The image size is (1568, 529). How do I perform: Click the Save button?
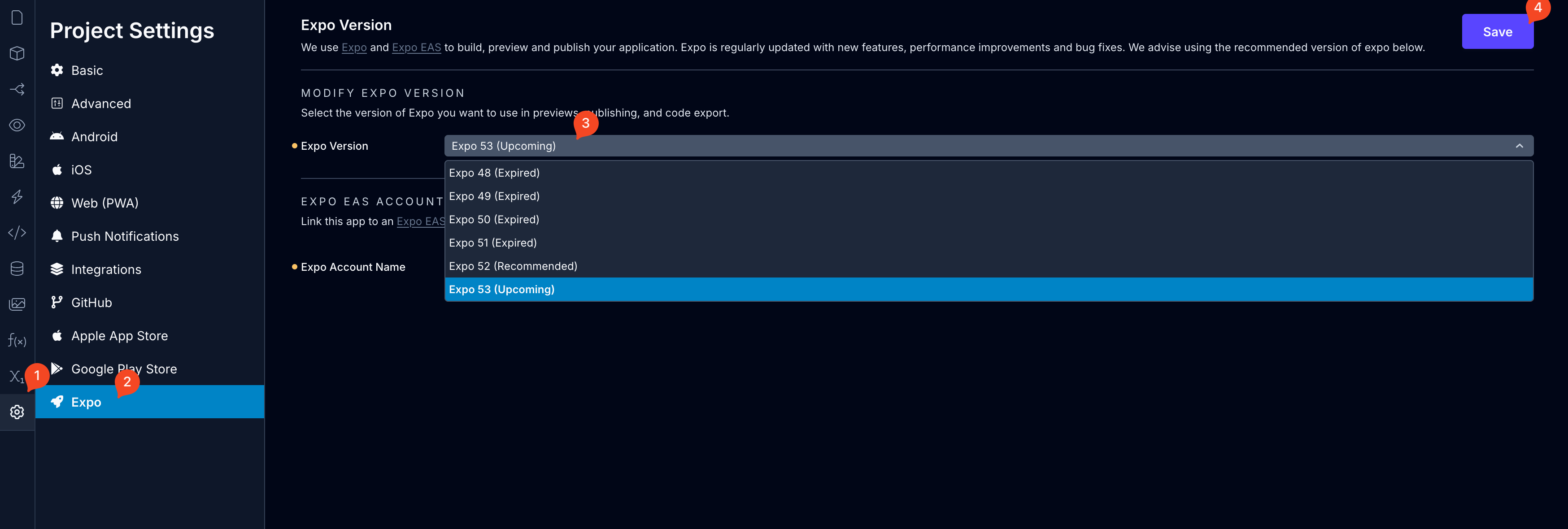point(1498,32)
